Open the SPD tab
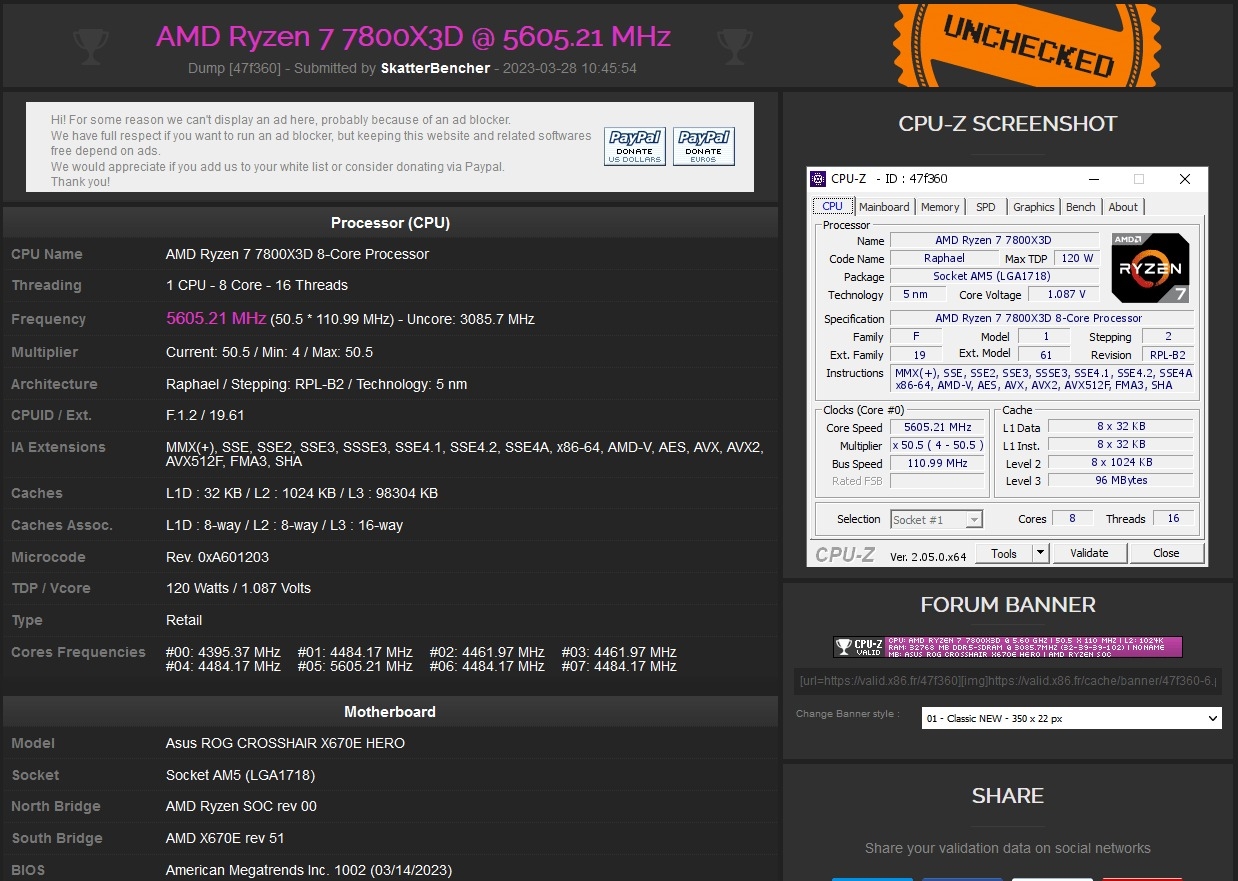This screenshot has height=881, width=1238. click(986, 207)
